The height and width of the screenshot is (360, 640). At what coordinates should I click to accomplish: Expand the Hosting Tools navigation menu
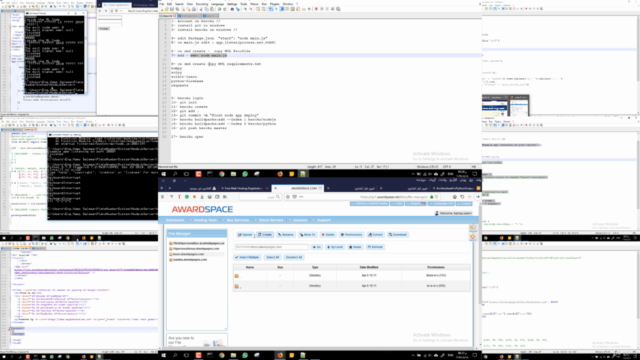coord(205,220)
